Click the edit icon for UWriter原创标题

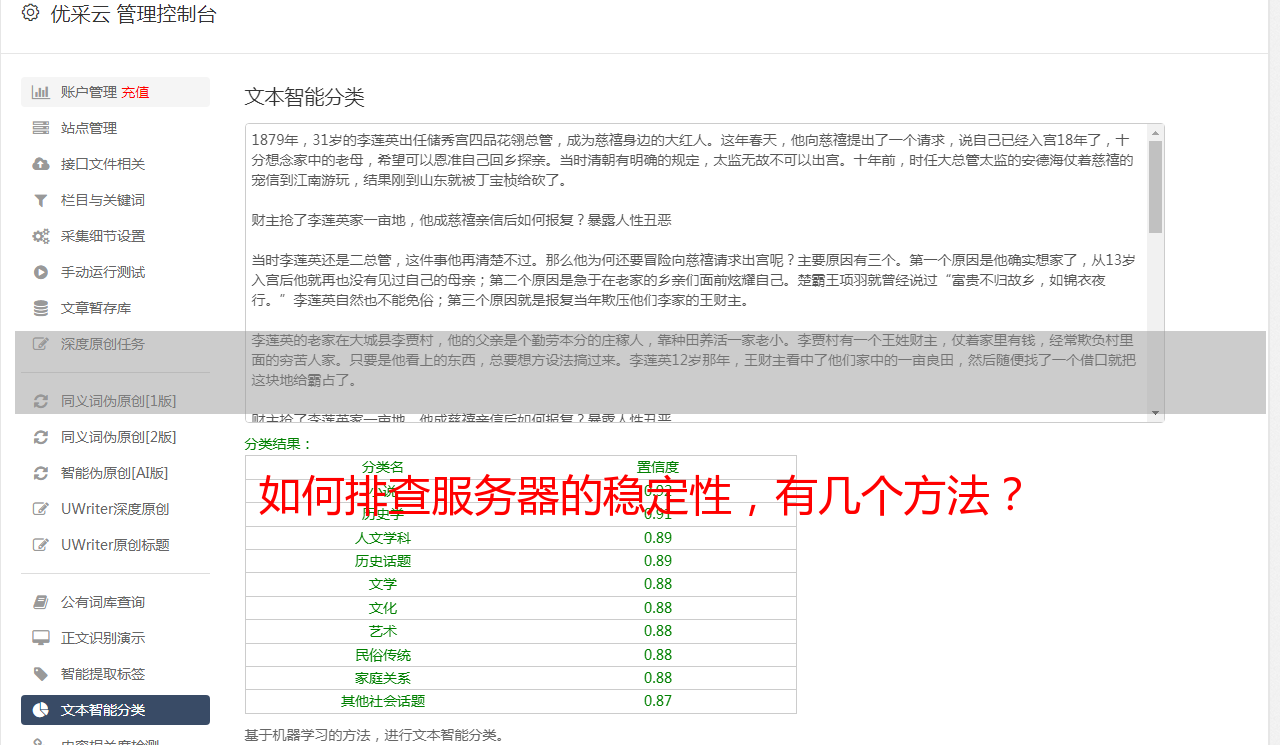(x=41, y=545)
